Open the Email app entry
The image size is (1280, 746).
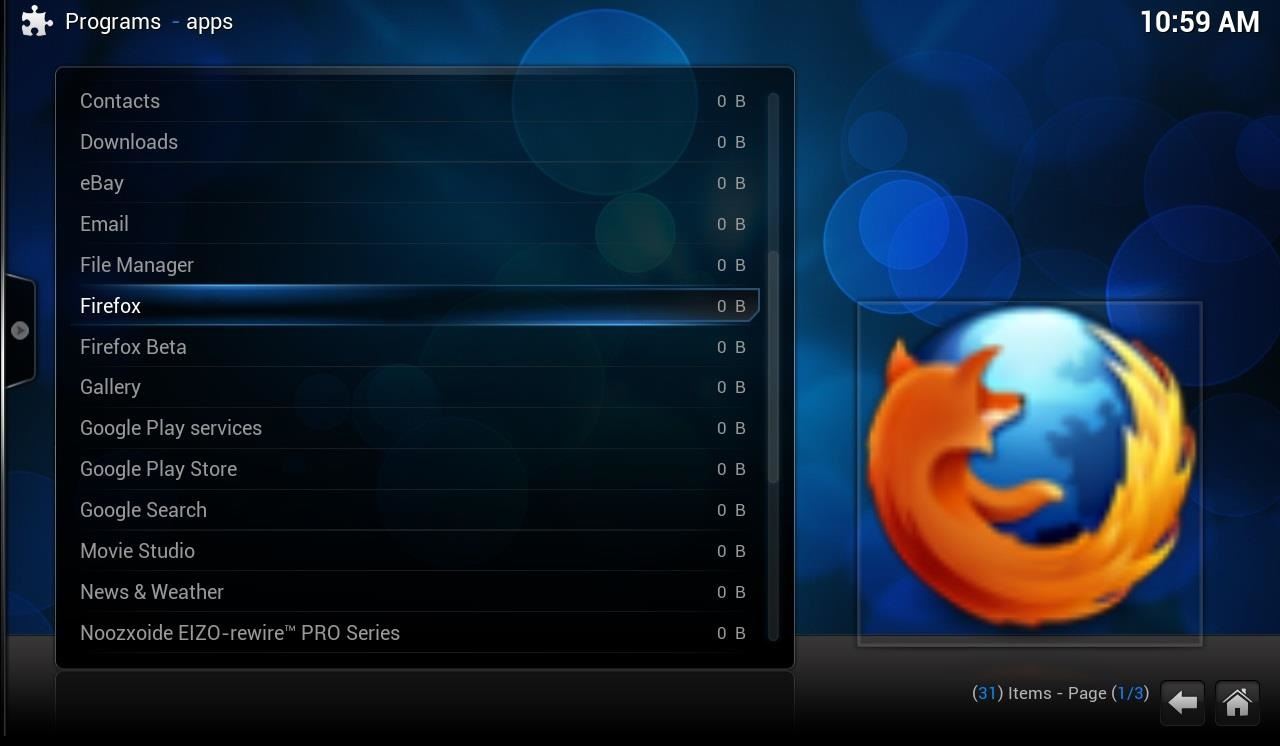pyautogui.click(x=414, y=224)
